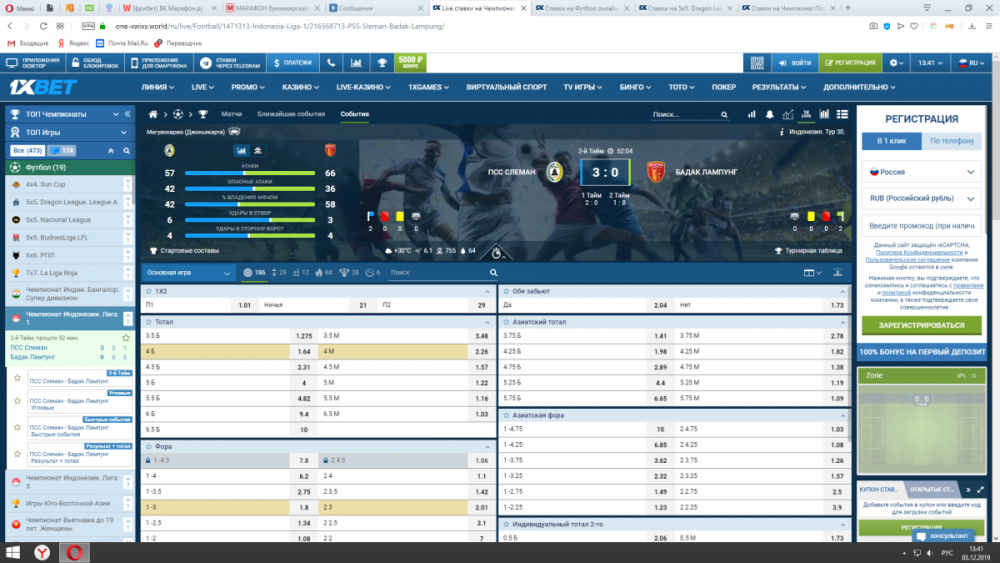Open the phone callback icon in top bar
The image size is (1000, 563).
click(x=332, y=63)
